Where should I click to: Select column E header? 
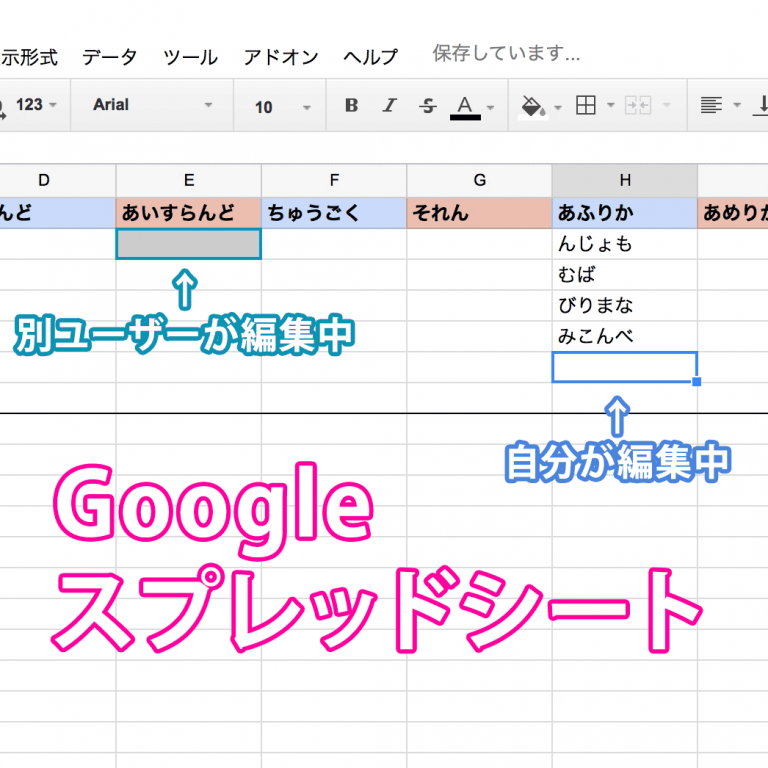coord(189,180)
